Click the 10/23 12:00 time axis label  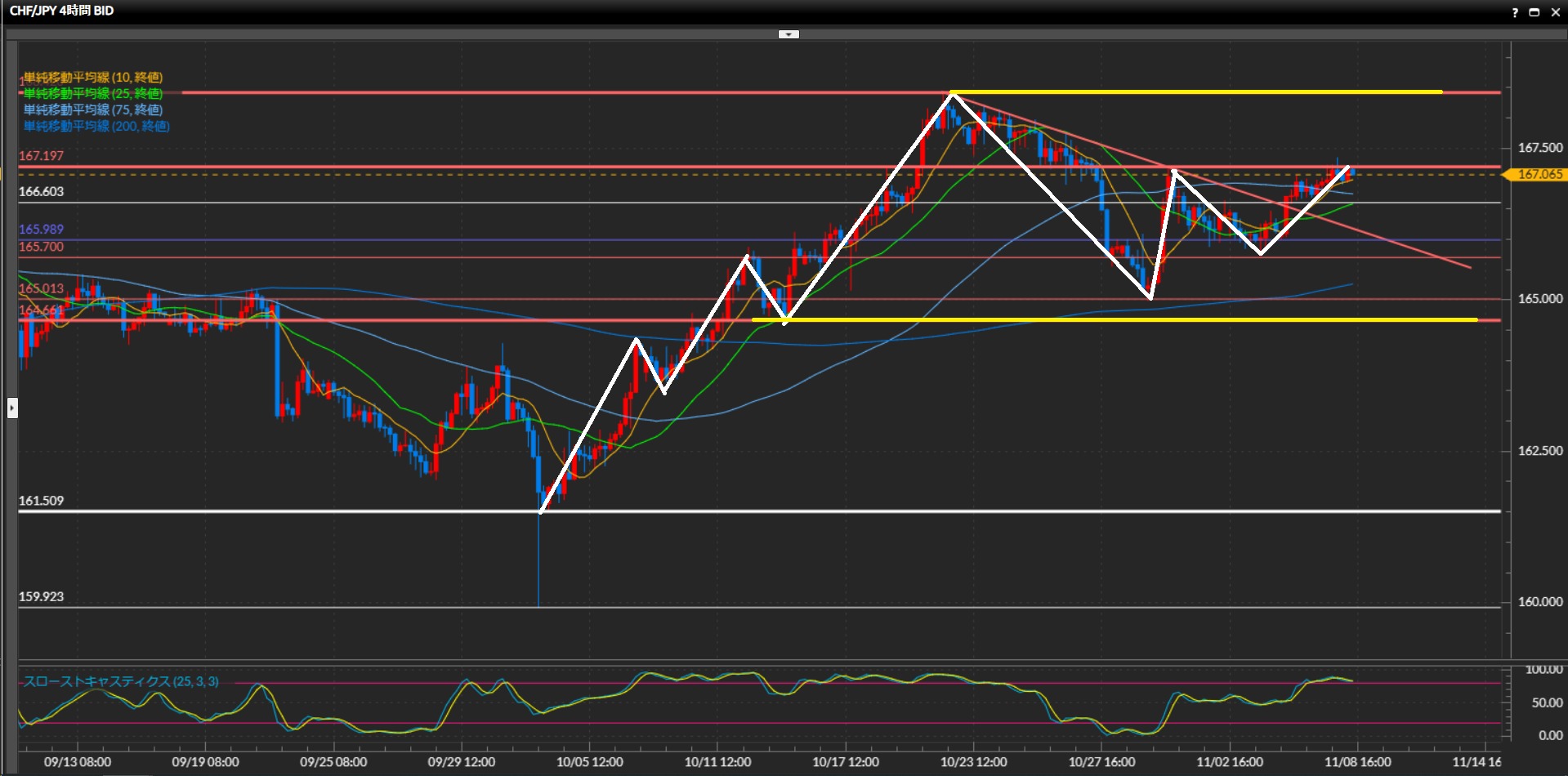[973, 762]
